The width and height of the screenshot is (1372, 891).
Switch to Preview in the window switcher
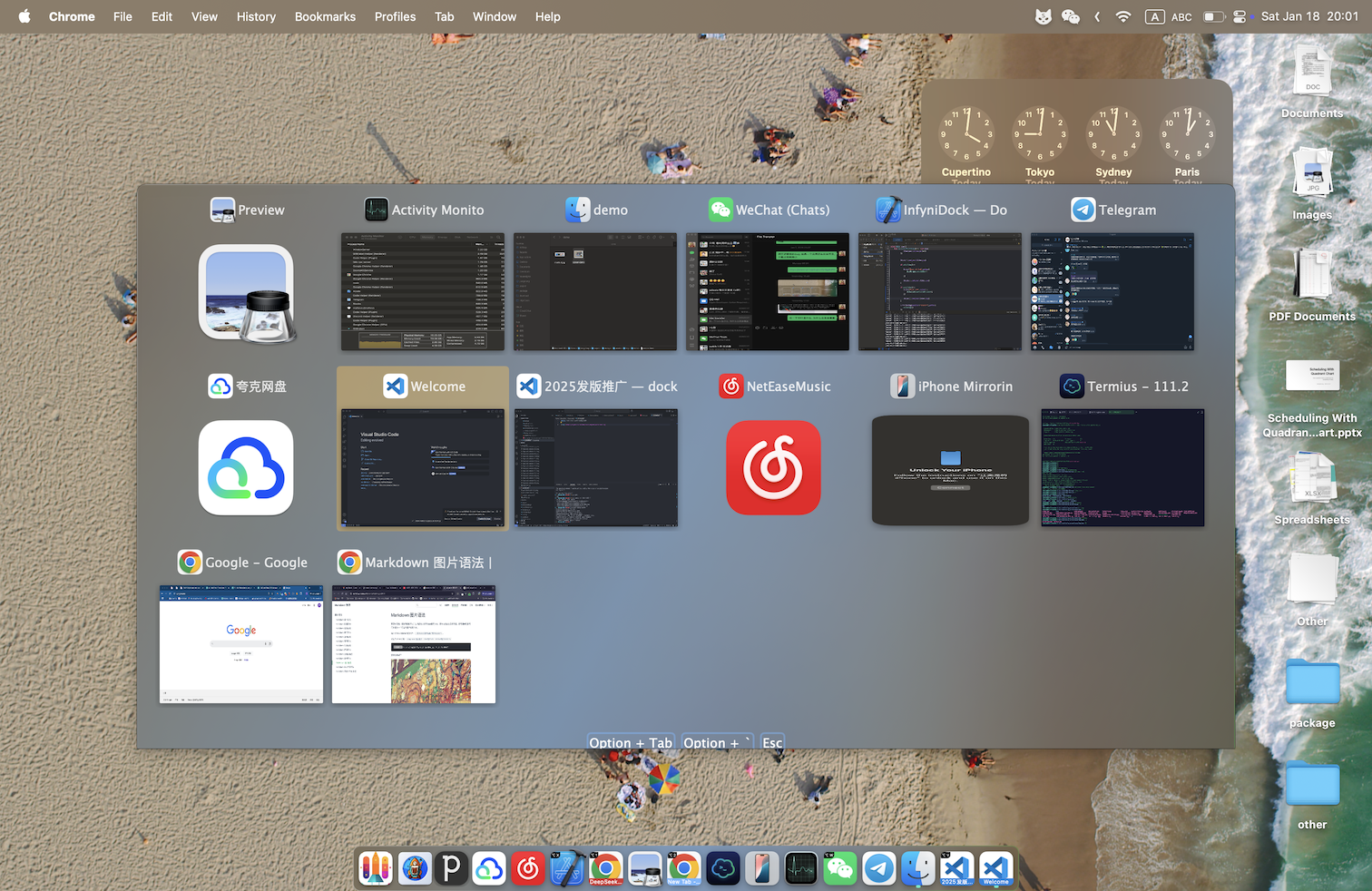coord(246,293)
